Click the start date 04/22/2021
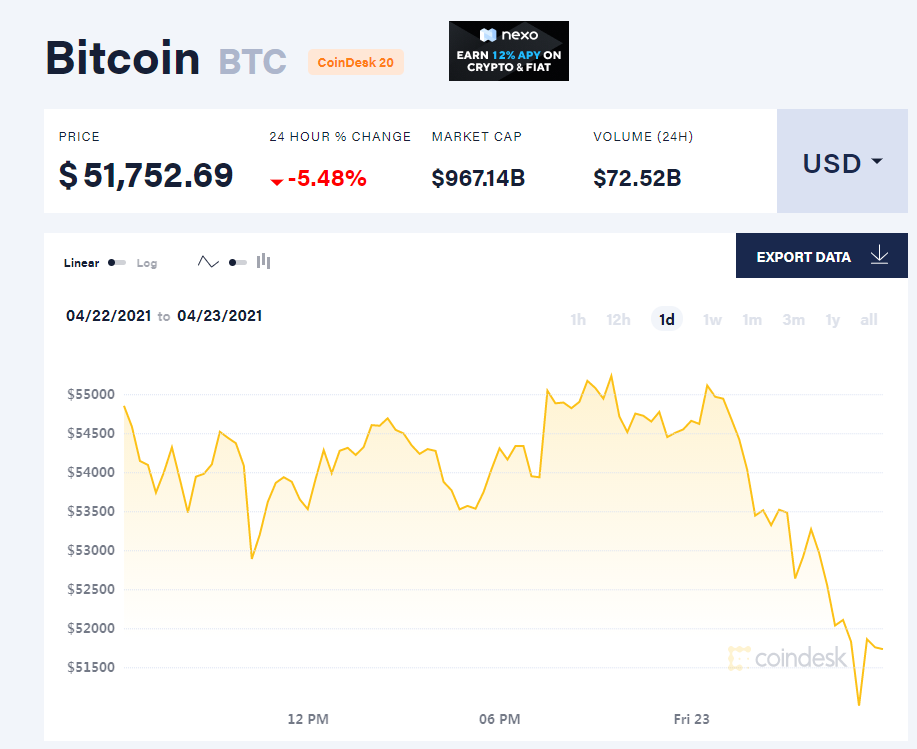 [x=108, y=316]
